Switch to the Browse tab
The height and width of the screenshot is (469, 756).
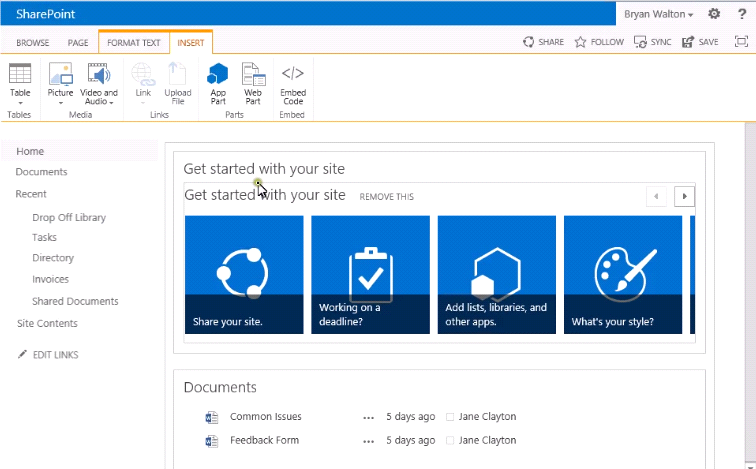(33, 43)
